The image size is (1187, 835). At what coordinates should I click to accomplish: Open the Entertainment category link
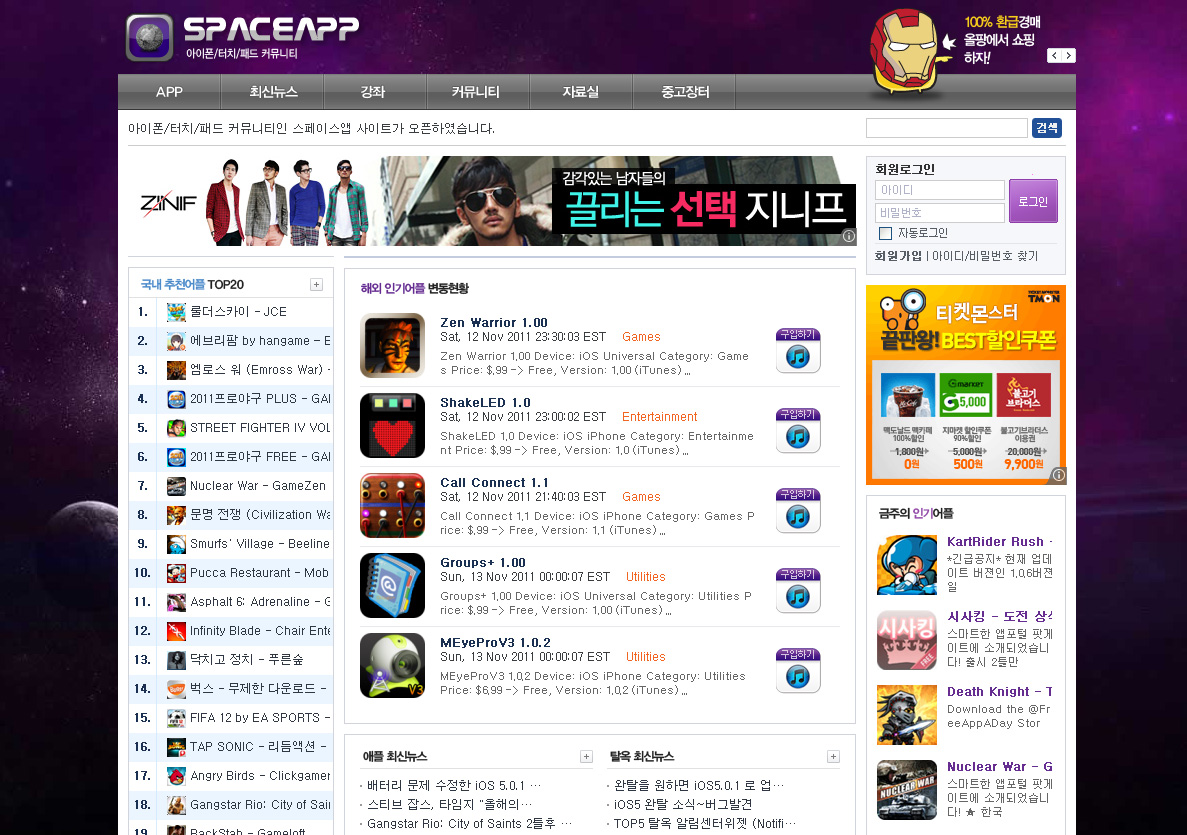[x=659, y=416]
